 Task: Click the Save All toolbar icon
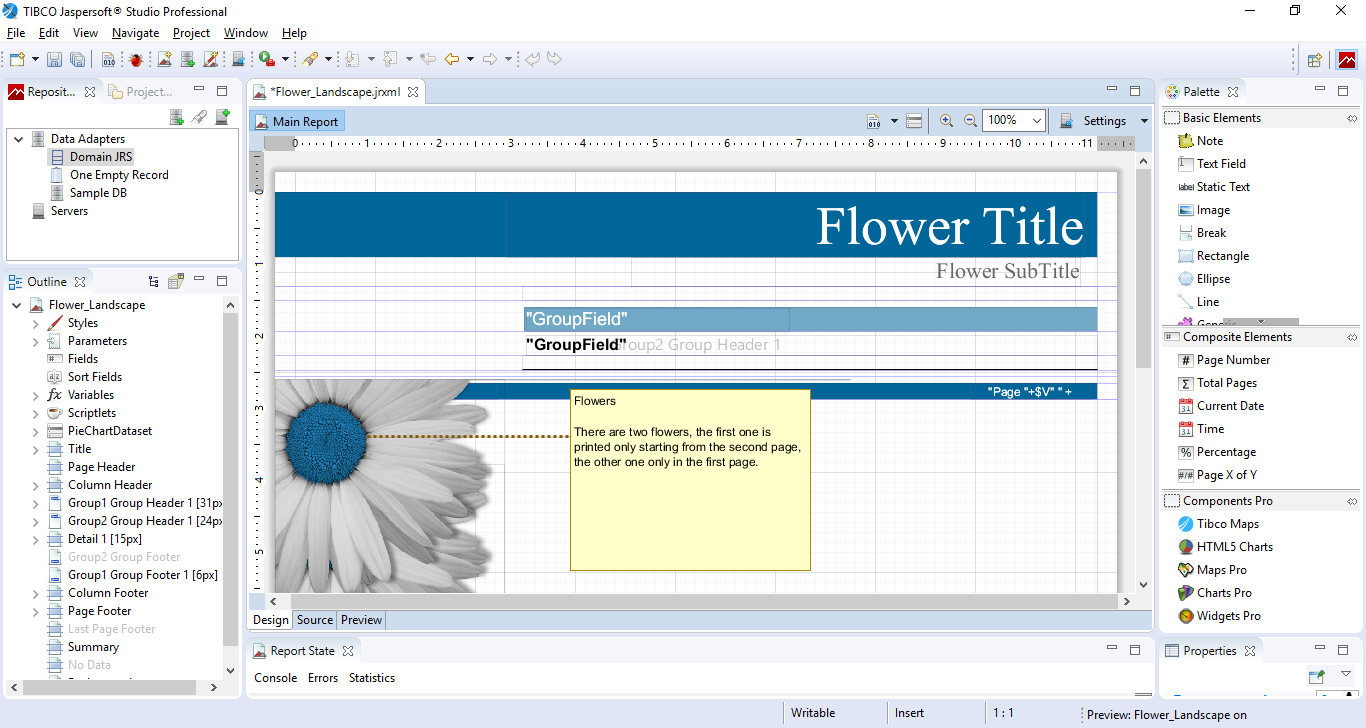click(77, 60)
